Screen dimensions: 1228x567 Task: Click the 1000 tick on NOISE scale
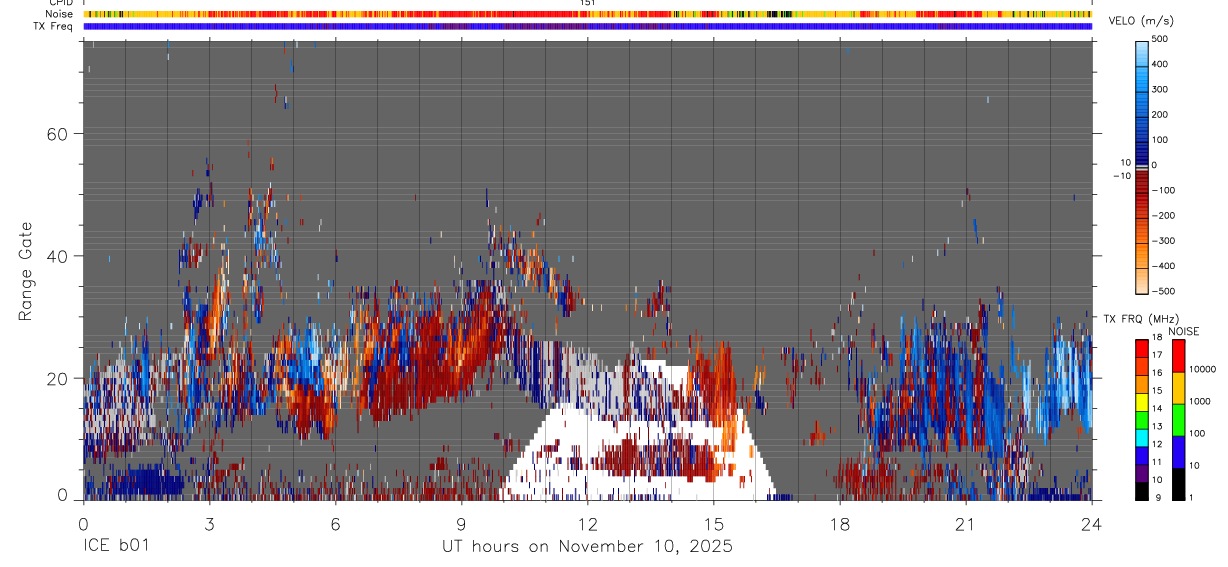pyautogui.click(x=1200, y=401)
